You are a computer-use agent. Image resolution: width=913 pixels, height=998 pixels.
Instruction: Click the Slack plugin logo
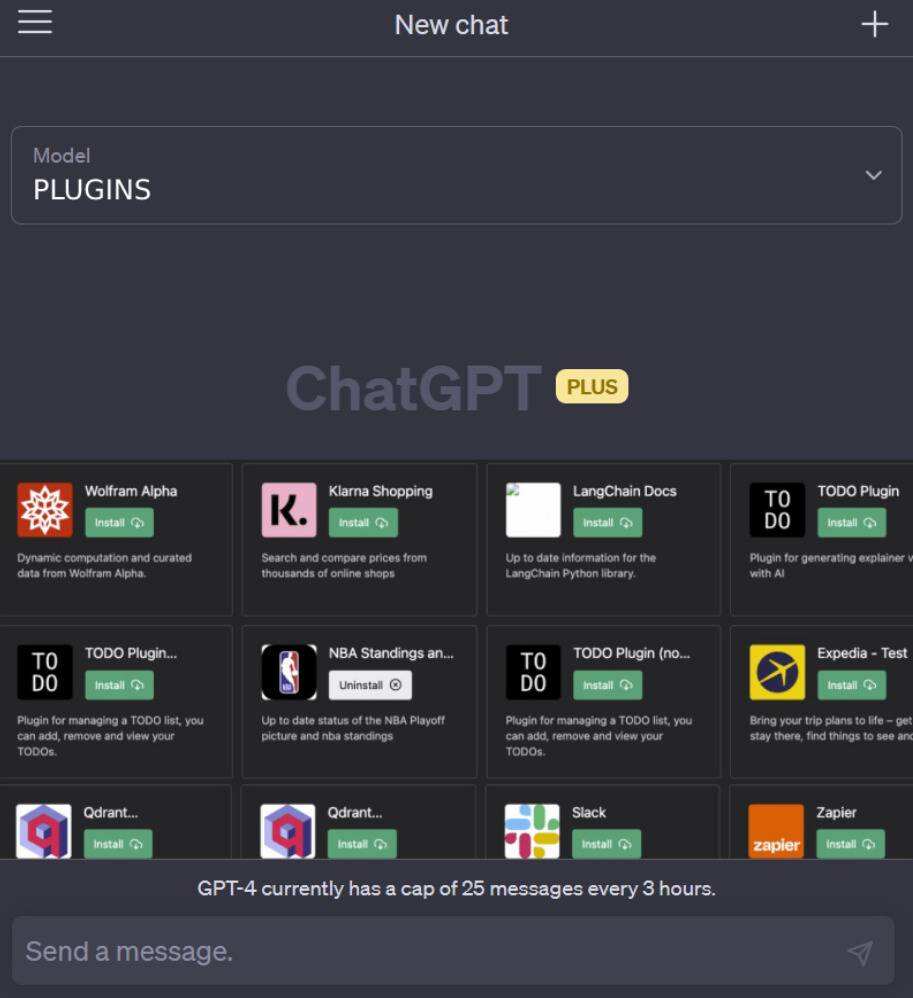532,831
